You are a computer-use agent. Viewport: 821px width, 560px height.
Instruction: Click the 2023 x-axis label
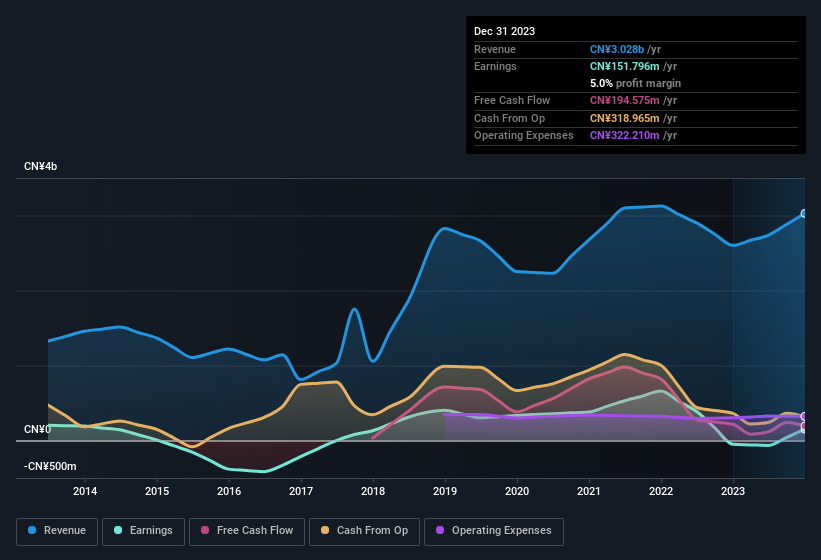tap(733, 491)
